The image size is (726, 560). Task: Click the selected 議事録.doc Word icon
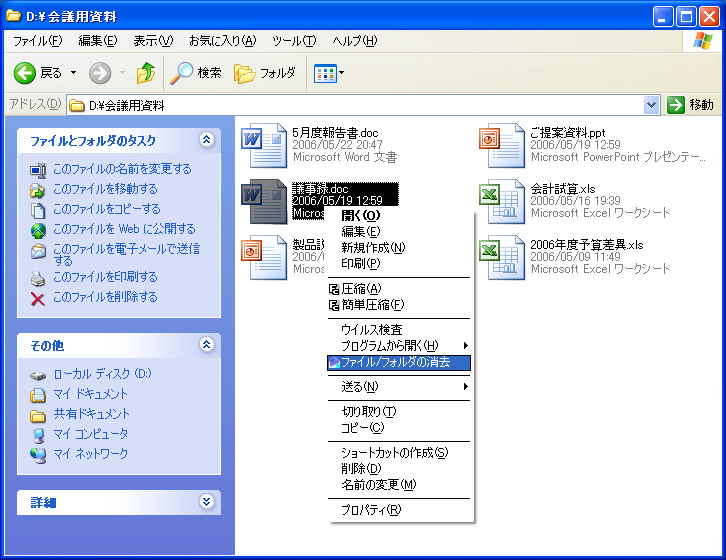264,201
